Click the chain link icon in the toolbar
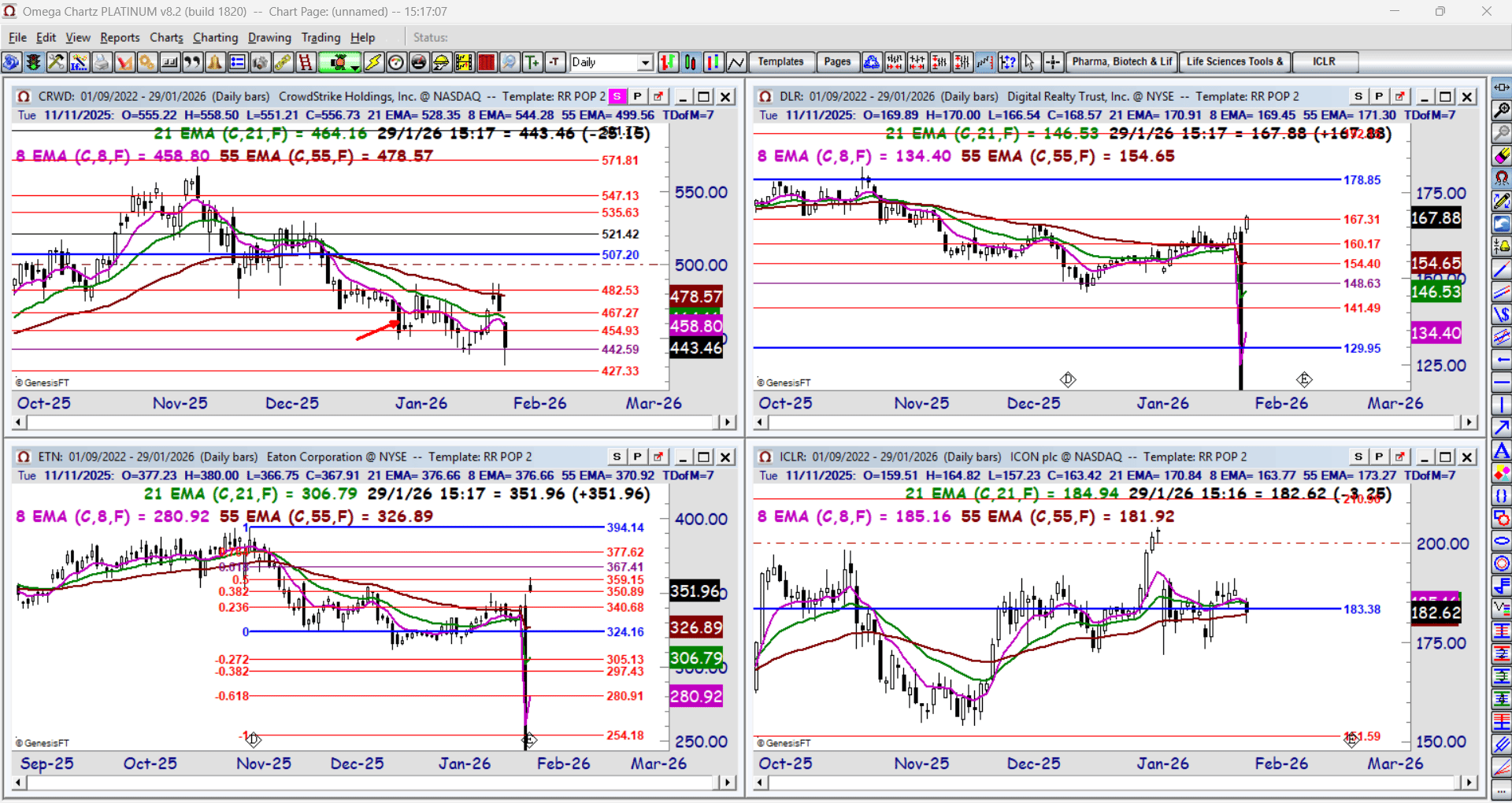This screenshot has width=1512, height=803. [x=283, y=62]
